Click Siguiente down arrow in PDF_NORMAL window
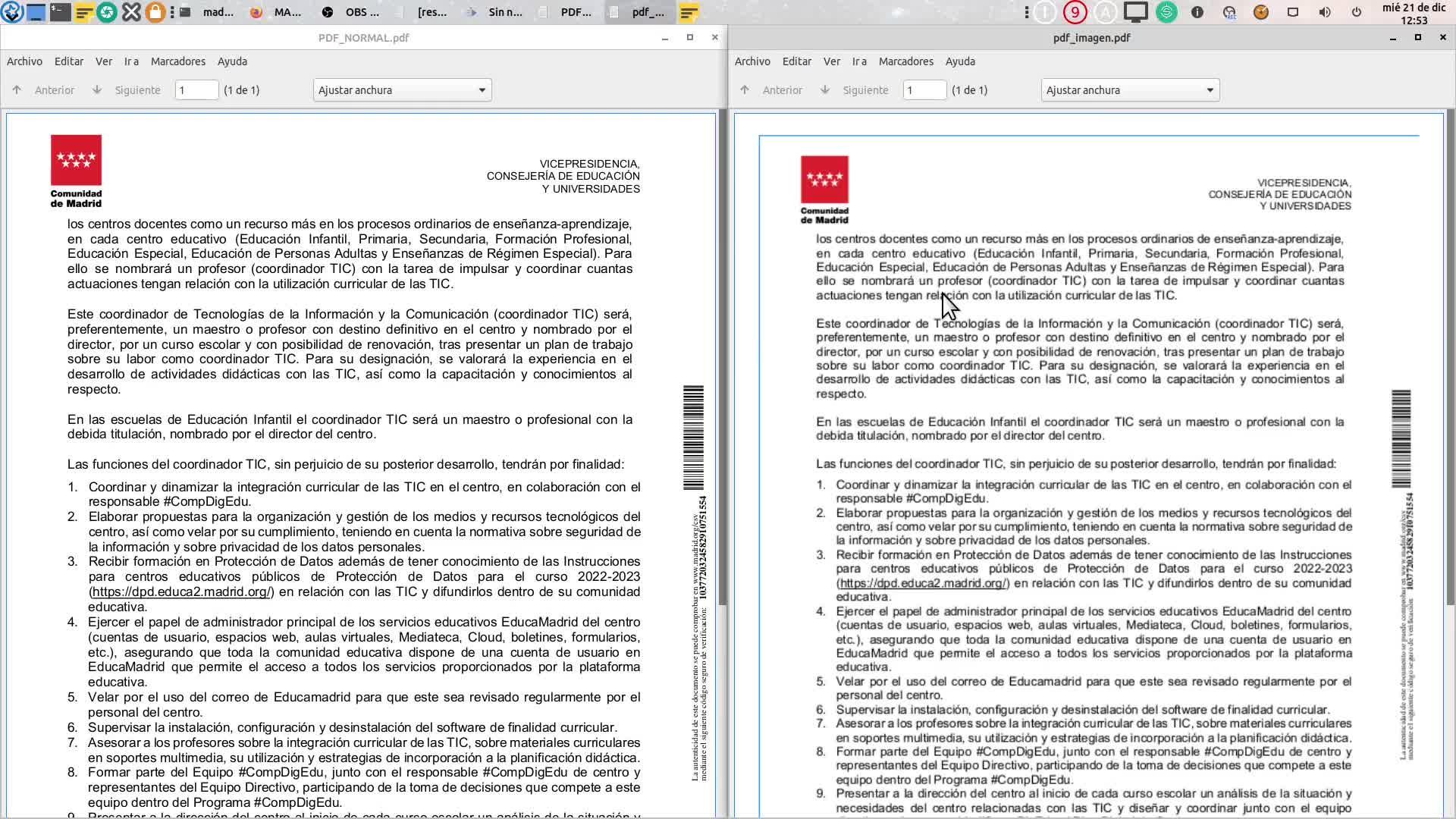 click(x=96, y=90)
